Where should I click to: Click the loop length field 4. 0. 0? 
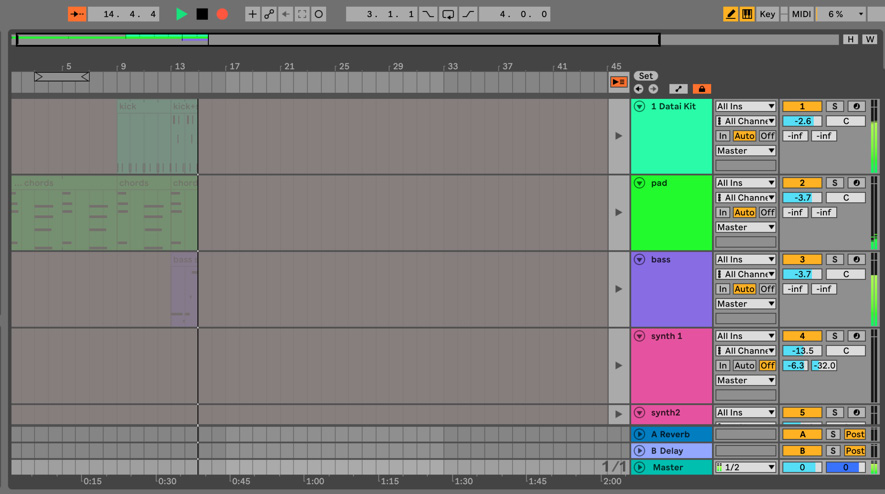(514, 14)
